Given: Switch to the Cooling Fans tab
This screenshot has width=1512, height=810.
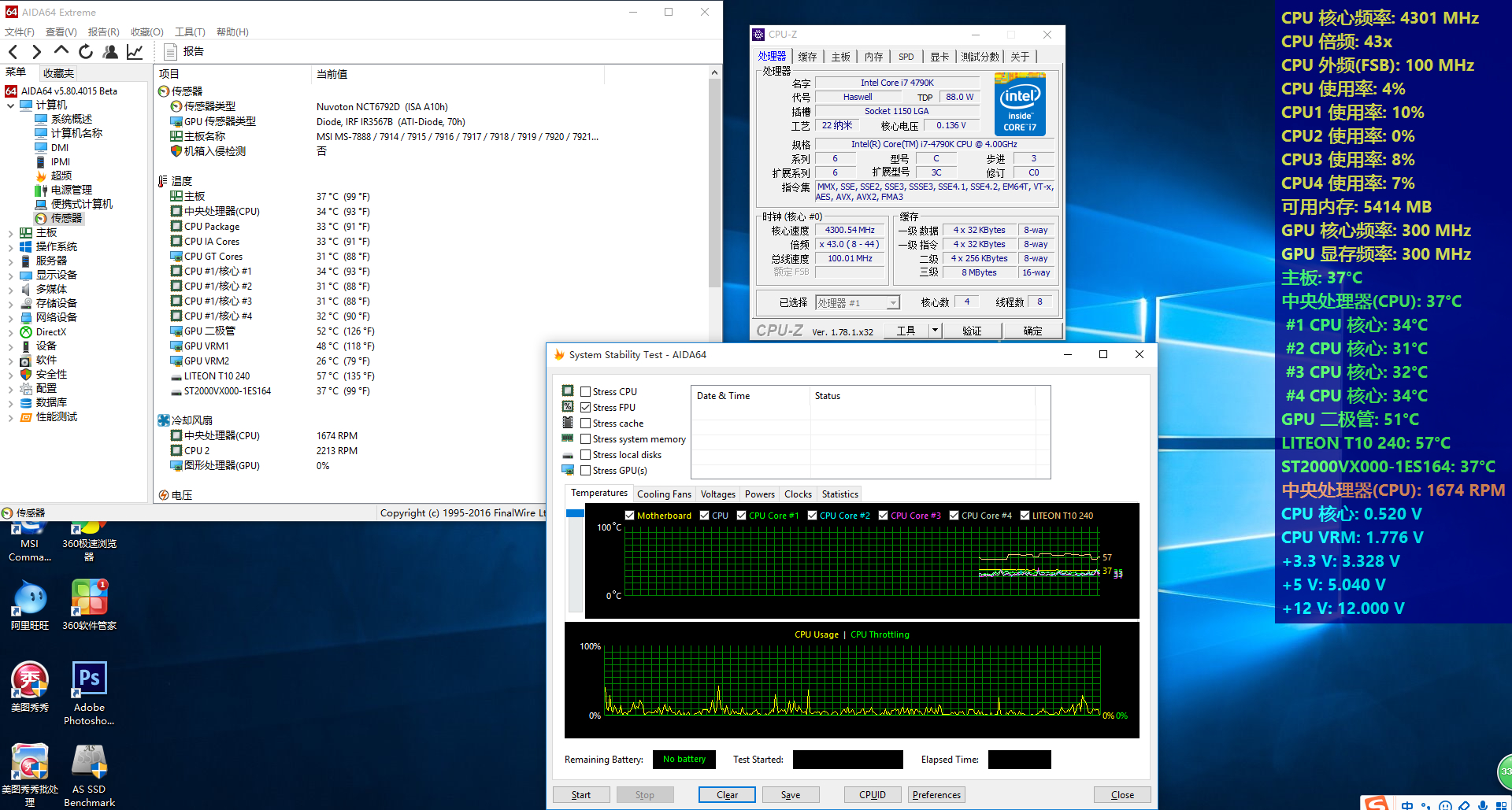Looking at the screenshot, I should [x=664, y=494].
